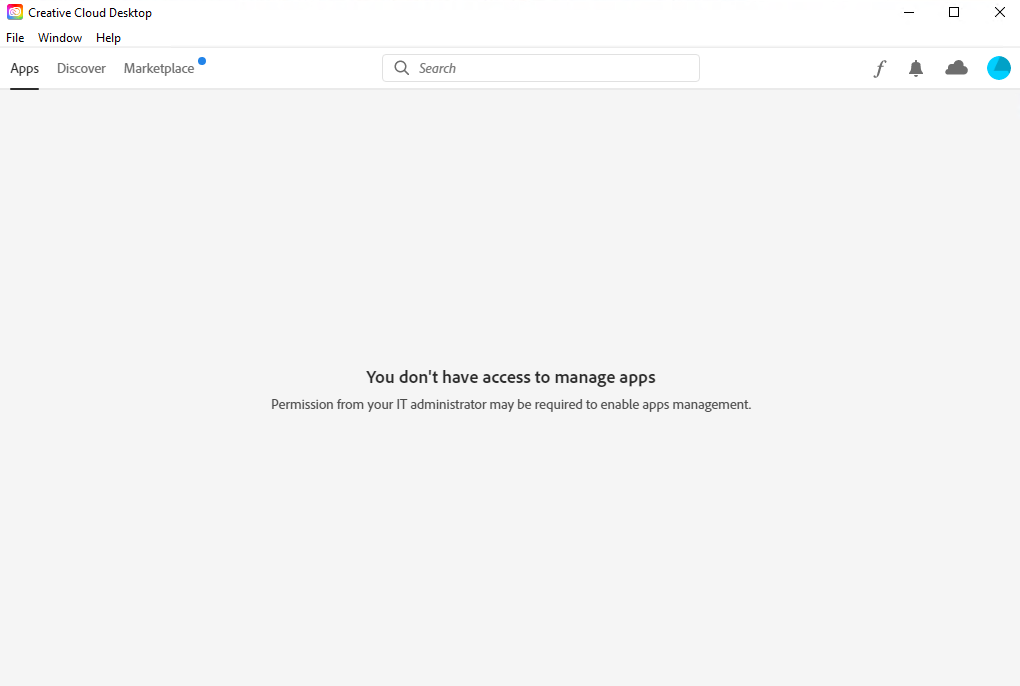This screenshot has width=1020, height=686.
Task: Click the "You don't have access" heading
Action: tap(511, 377)
